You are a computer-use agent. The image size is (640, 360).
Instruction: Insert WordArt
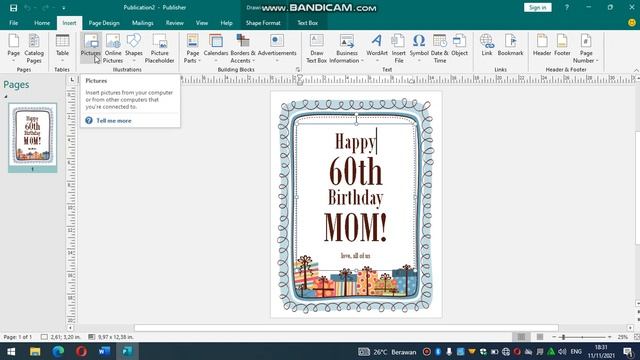click(377, 48)
